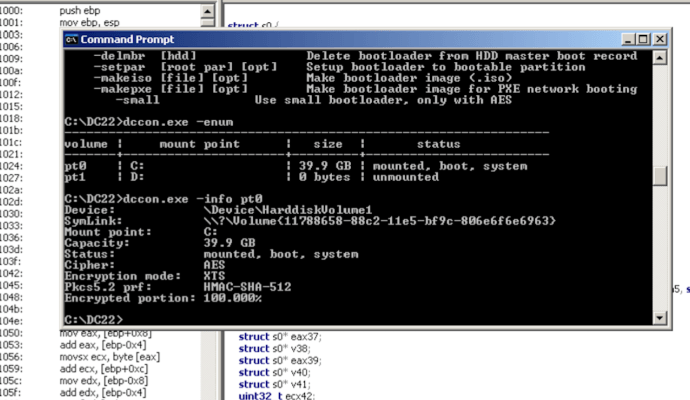Image resolution: width=690 pixels, height=400 pixels.
Task: Minimize the Command Prompt window
Action: point(628,40)
